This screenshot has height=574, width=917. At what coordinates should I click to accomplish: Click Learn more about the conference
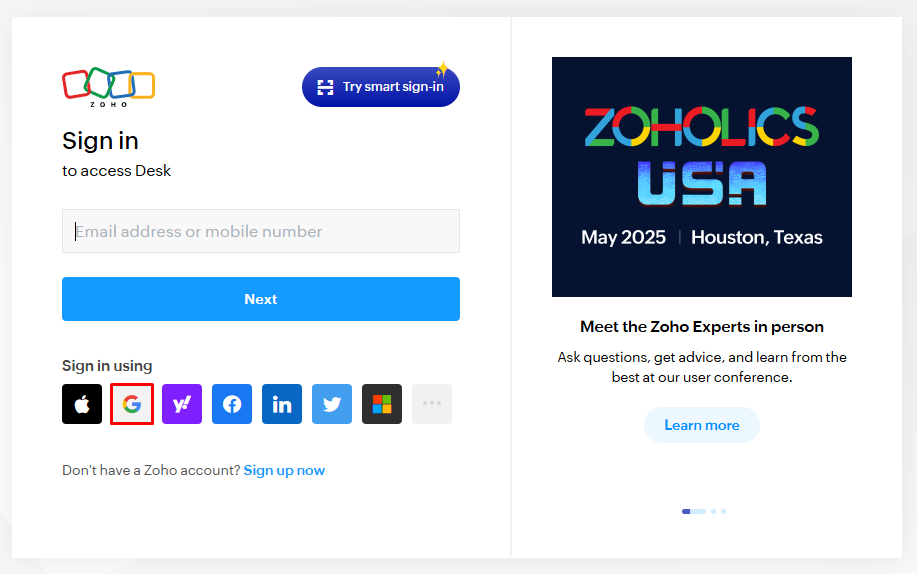[x=702, y=425]
